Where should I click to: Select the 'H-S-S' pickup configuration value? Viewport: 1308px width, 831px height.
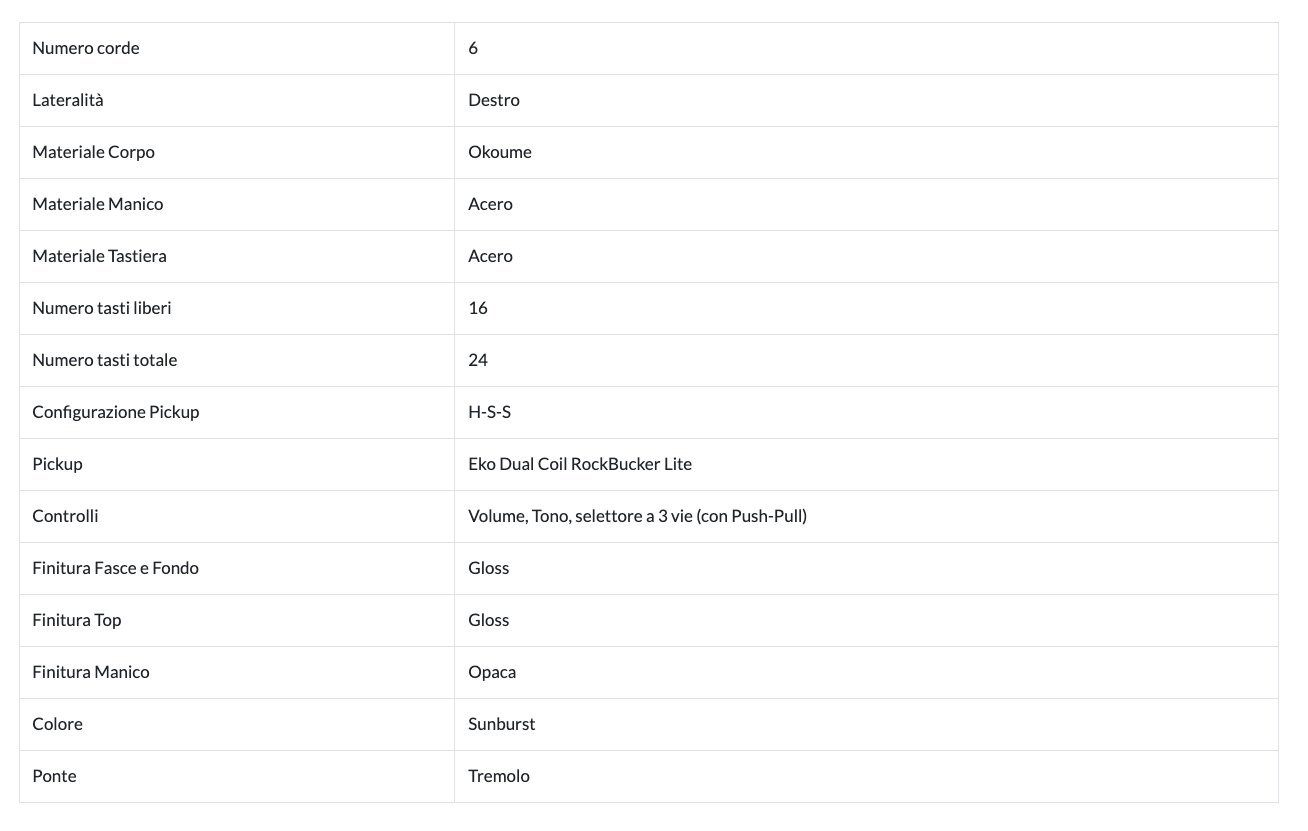click(x=490, y=412)
